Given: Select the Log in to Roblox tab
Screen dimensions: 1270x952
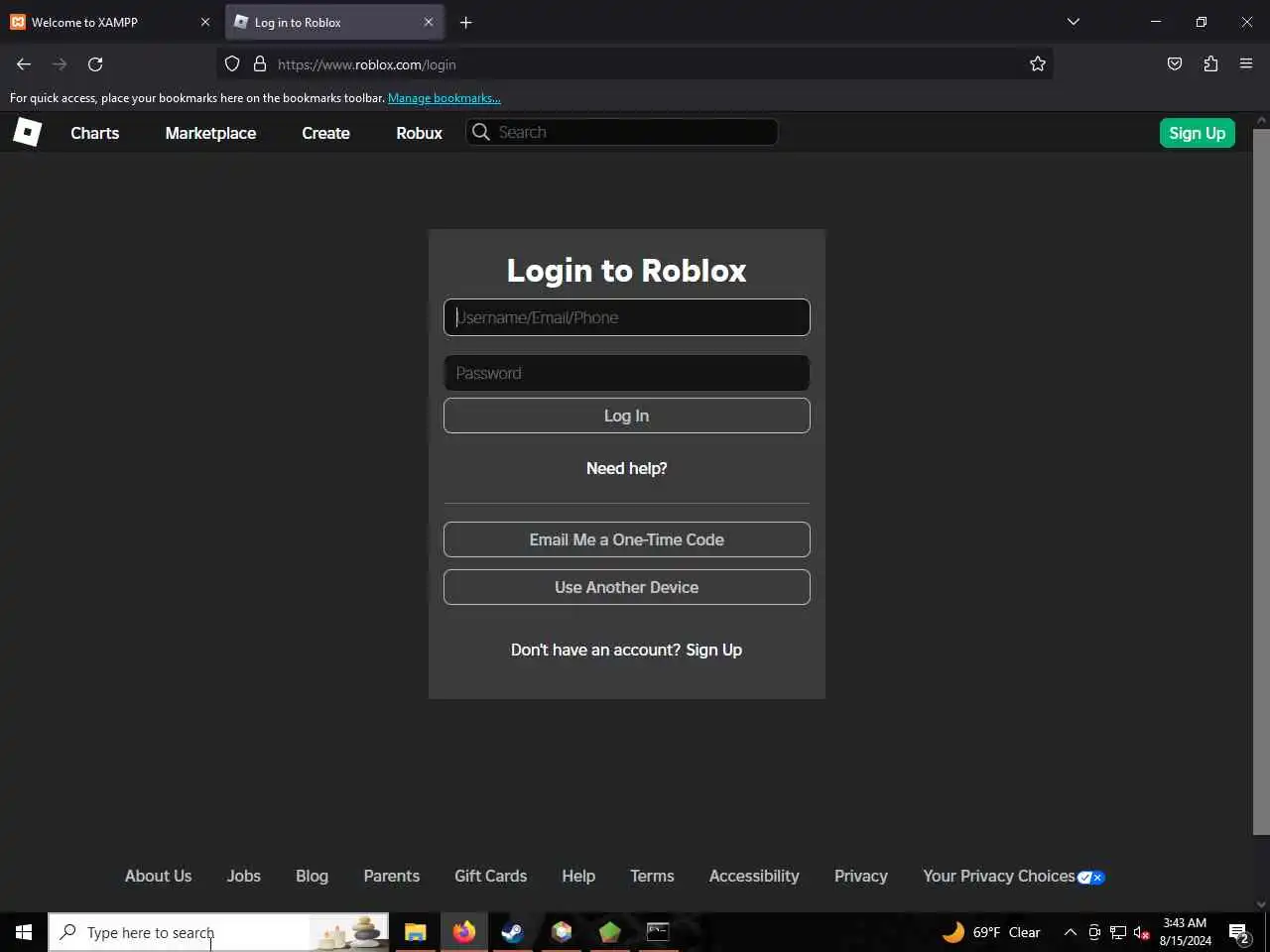Looking at the screenshot, I should click(x=334, y=22).
